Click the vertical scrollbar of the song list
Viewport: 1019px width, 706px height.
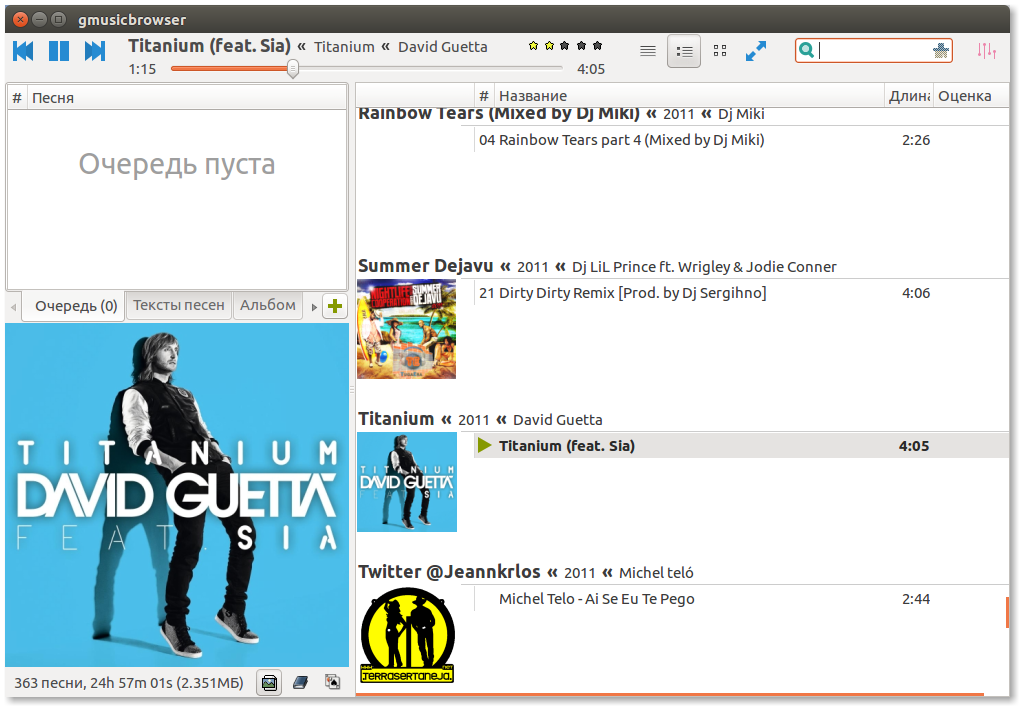click(x=1007, y=613)
